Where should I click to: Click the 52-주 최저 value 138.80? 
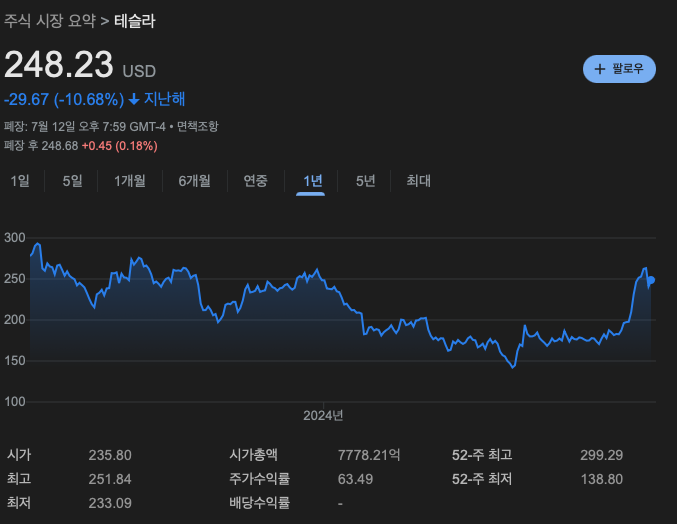[601, 479]
